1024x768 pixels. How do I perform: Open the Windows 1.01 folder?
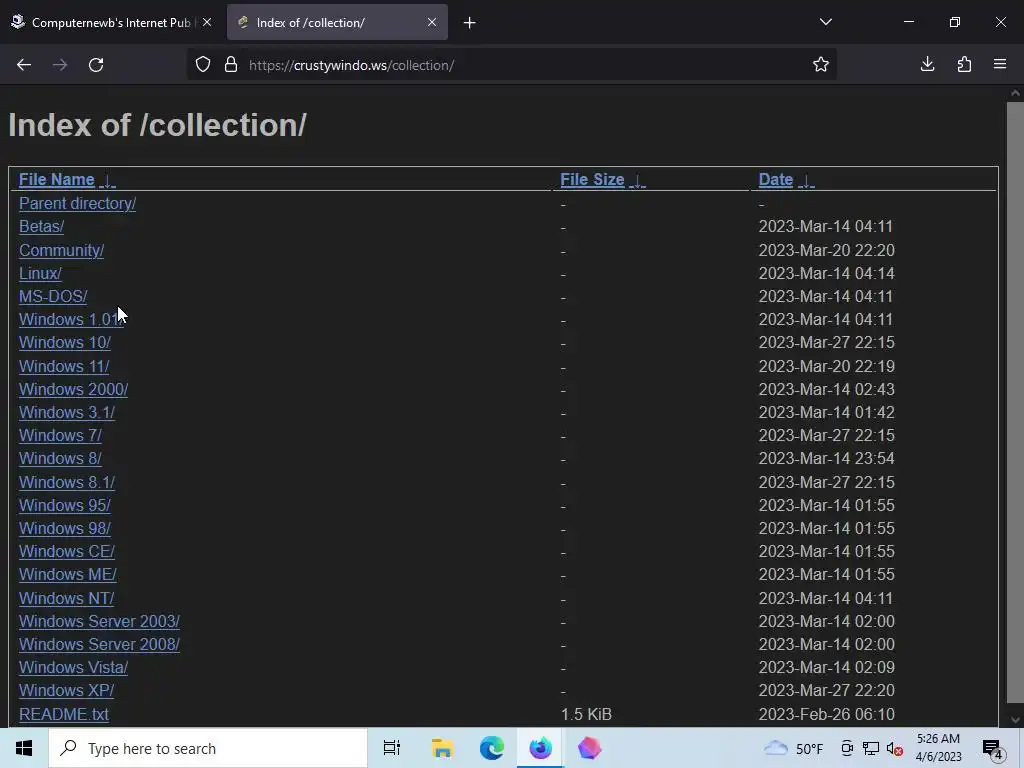71,319
